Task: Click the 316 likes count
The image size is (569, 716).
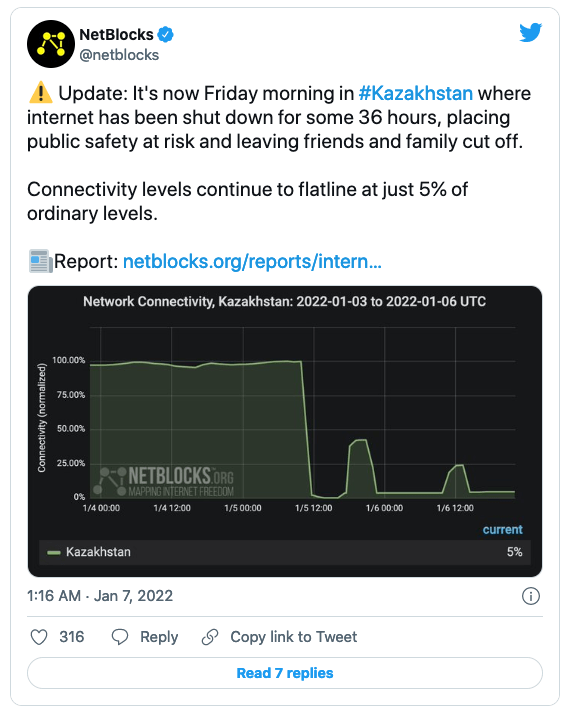Action: tap(72, 637)
